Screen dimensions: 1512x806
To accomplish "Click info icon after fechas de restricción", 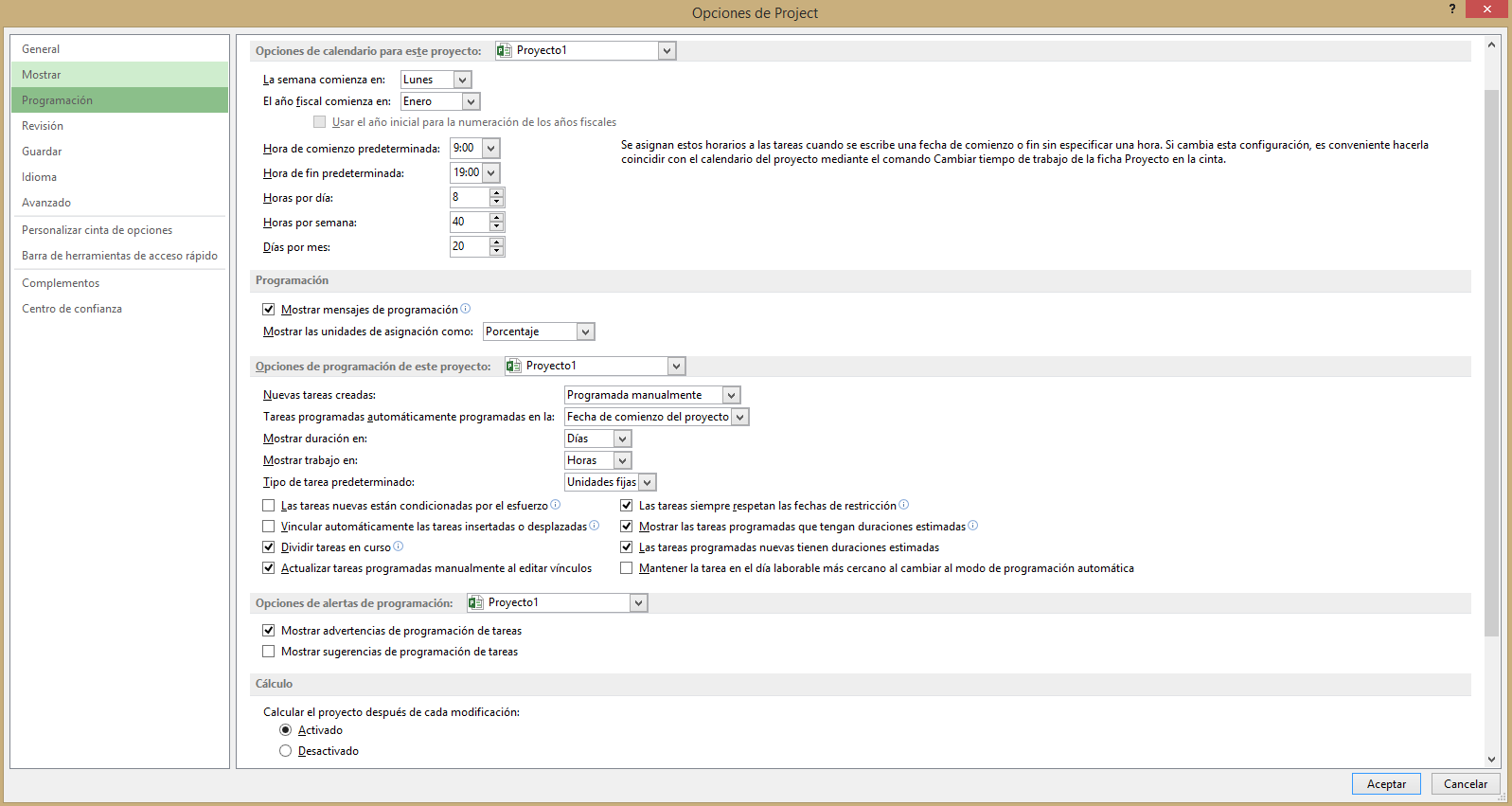I will pos(904,505).
